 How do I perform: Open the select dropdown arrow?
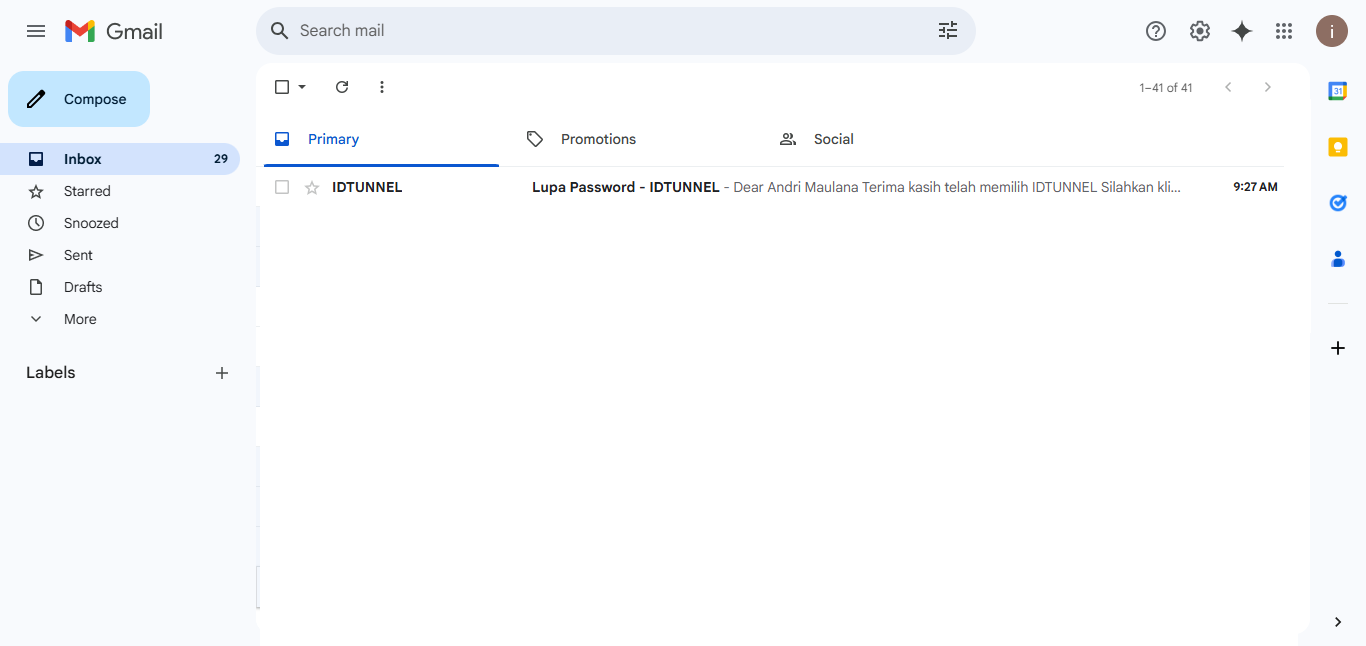pos(302,87)
